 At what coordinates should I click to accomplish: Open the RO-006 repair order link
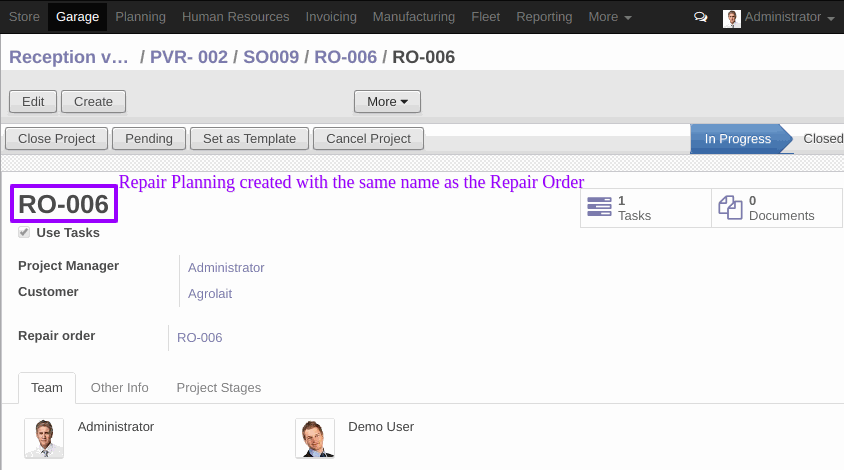[x=200, y=338]
